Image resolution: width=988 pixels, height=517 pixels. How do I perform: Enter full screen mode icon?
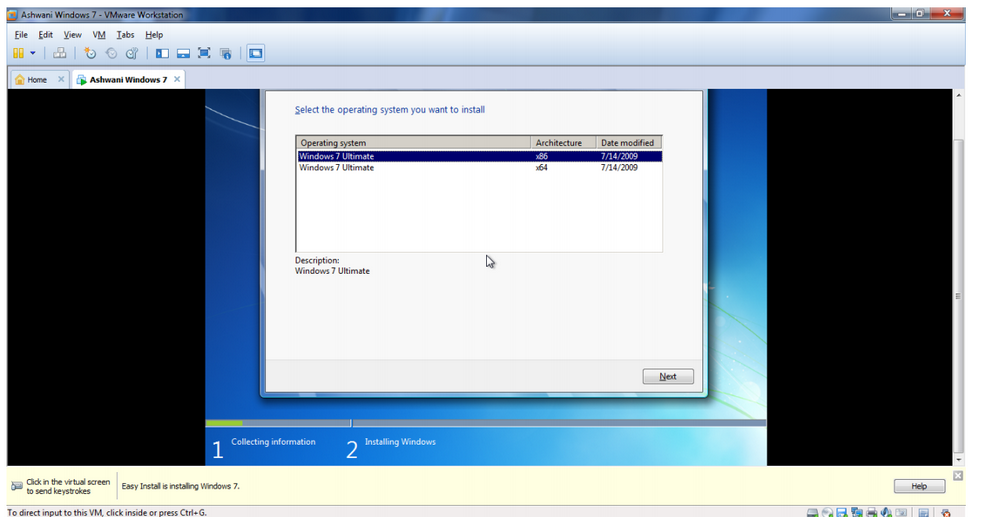tap(204, 54)
